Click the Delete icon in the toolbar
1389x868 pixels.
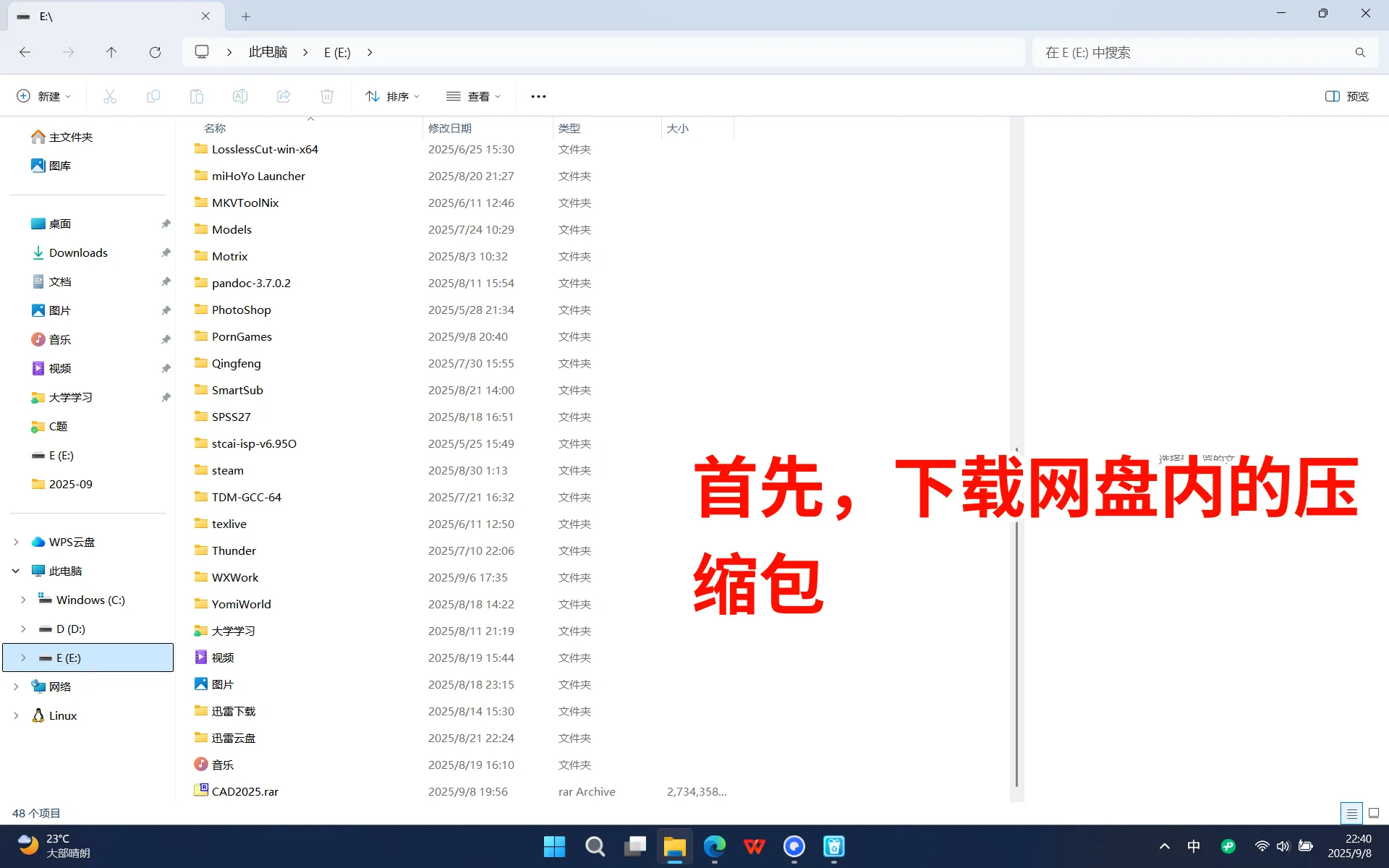326,95
